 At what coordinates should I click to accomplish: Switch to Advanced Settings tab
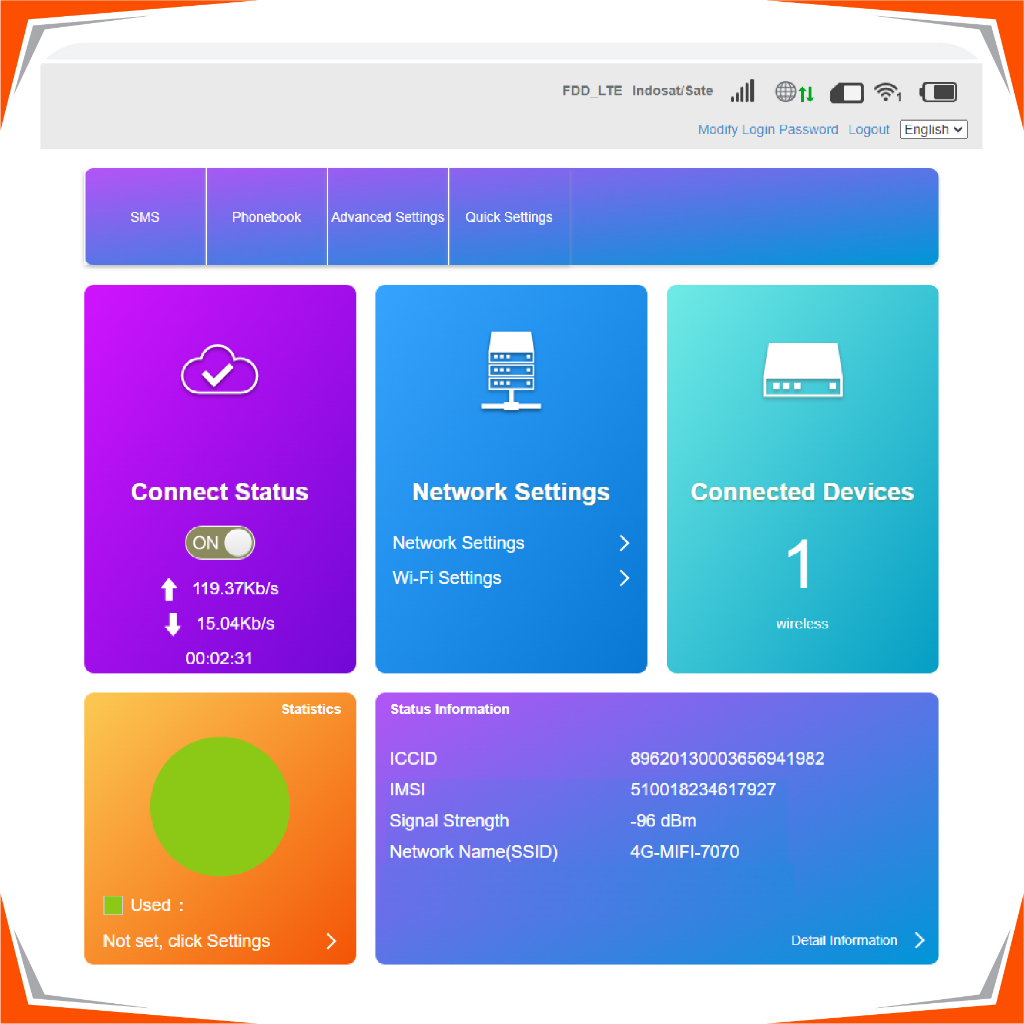tap(388, 217)
